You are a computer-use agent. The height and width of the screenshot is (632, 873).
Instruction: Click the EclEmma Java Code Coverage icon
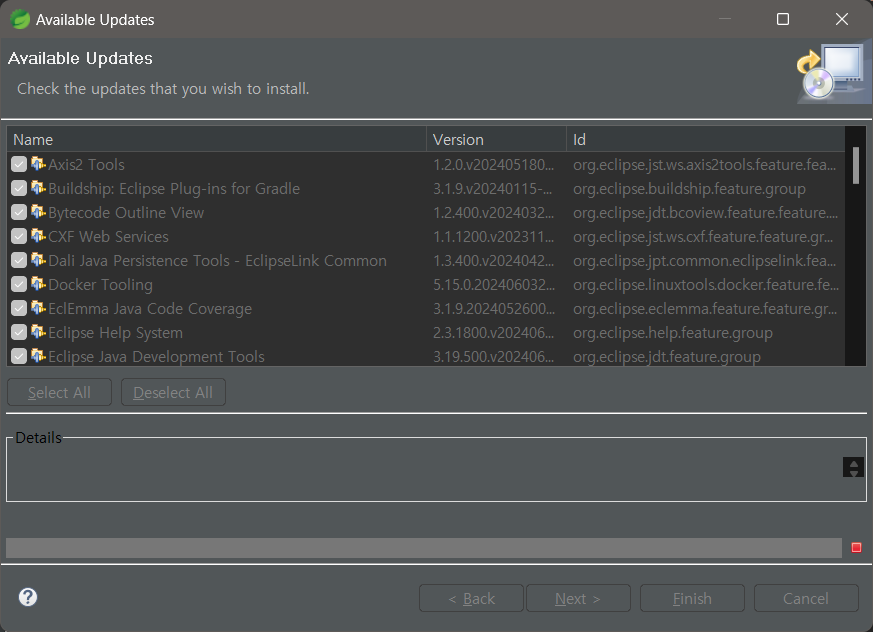[38, 307]
